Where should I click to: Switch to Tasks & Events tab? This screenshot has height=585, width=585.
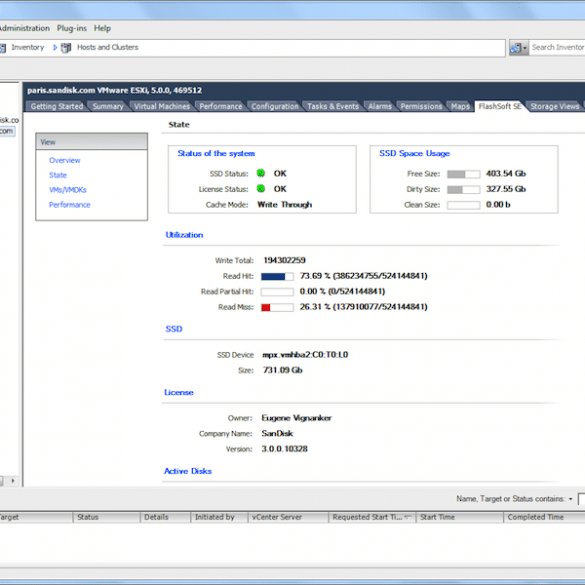[x=333, y=106]
